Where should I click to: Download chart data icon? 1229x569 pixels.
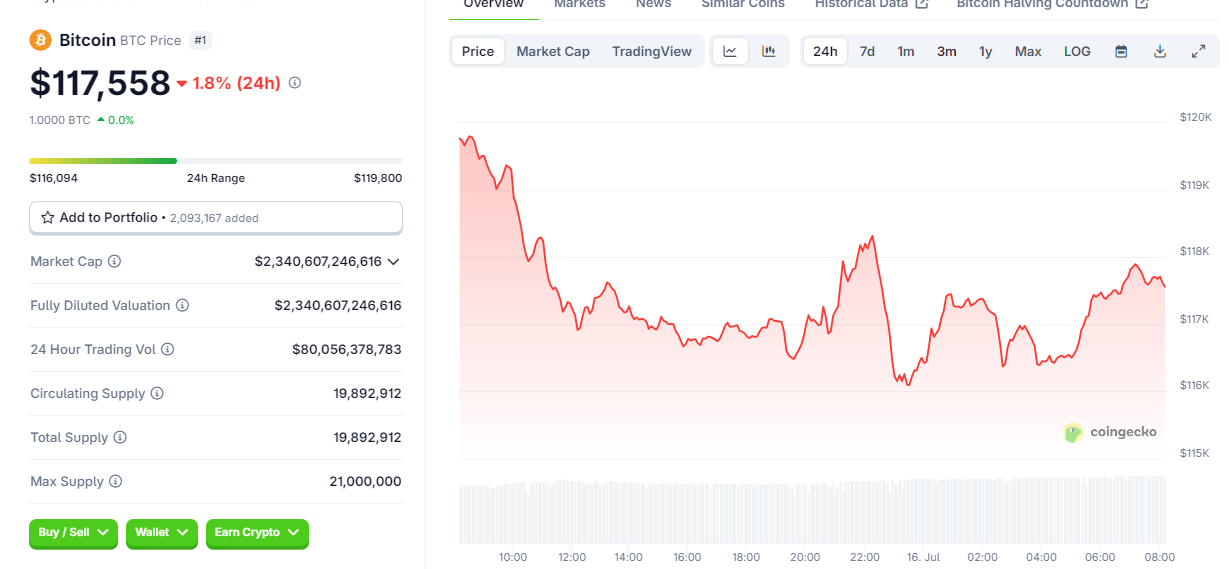[x=1160, y=51]
